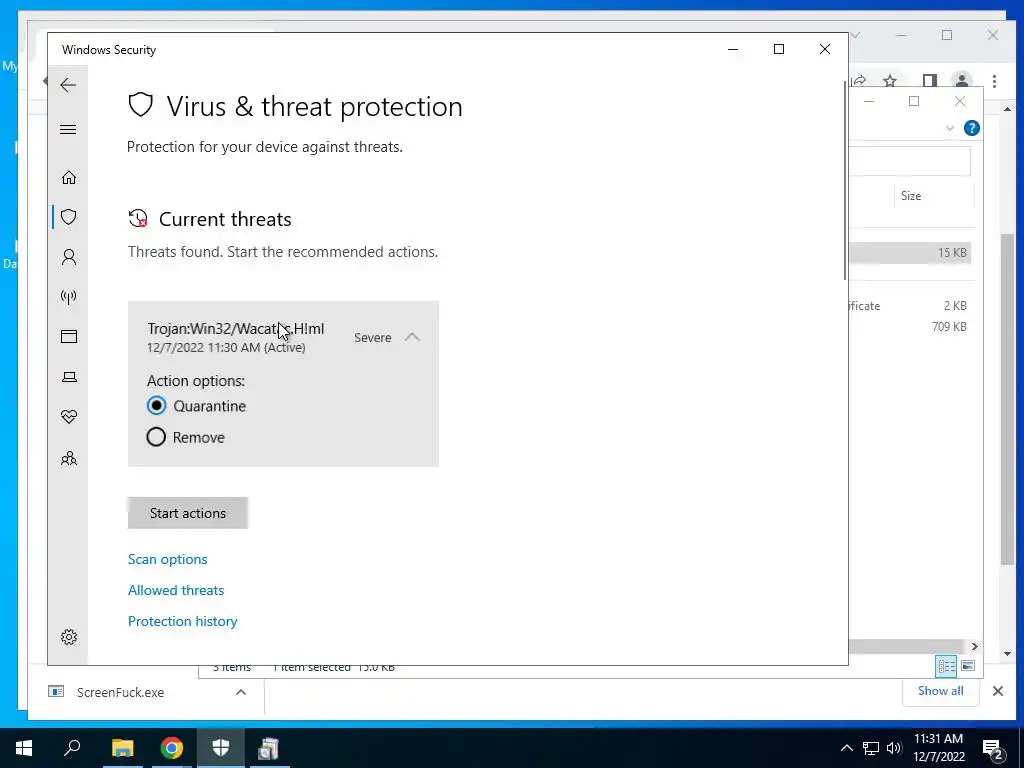Image resolution: width=1024 pixels, height=768 pixels.
Task: Open Chrome's three-dot menu
Action: 994,81
